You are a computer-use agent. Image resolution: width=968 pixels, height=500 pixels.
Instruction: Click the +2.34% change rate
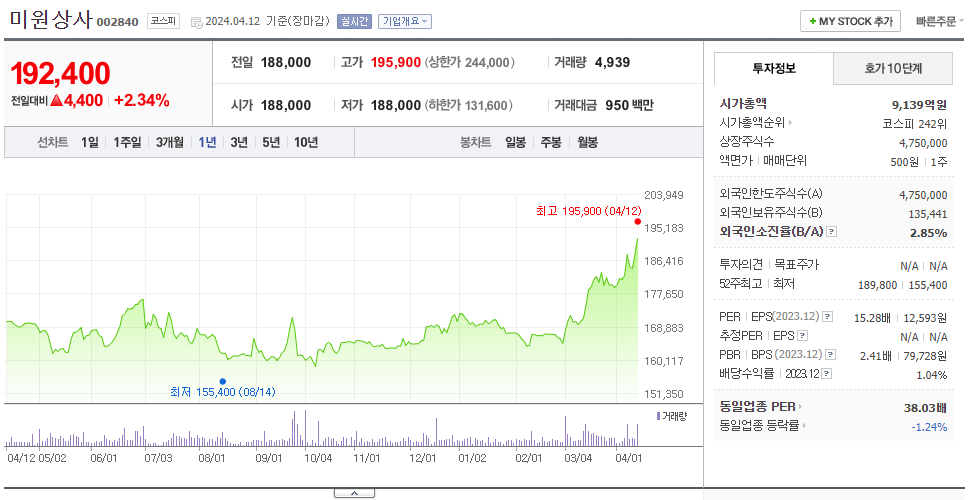[141, 101]
